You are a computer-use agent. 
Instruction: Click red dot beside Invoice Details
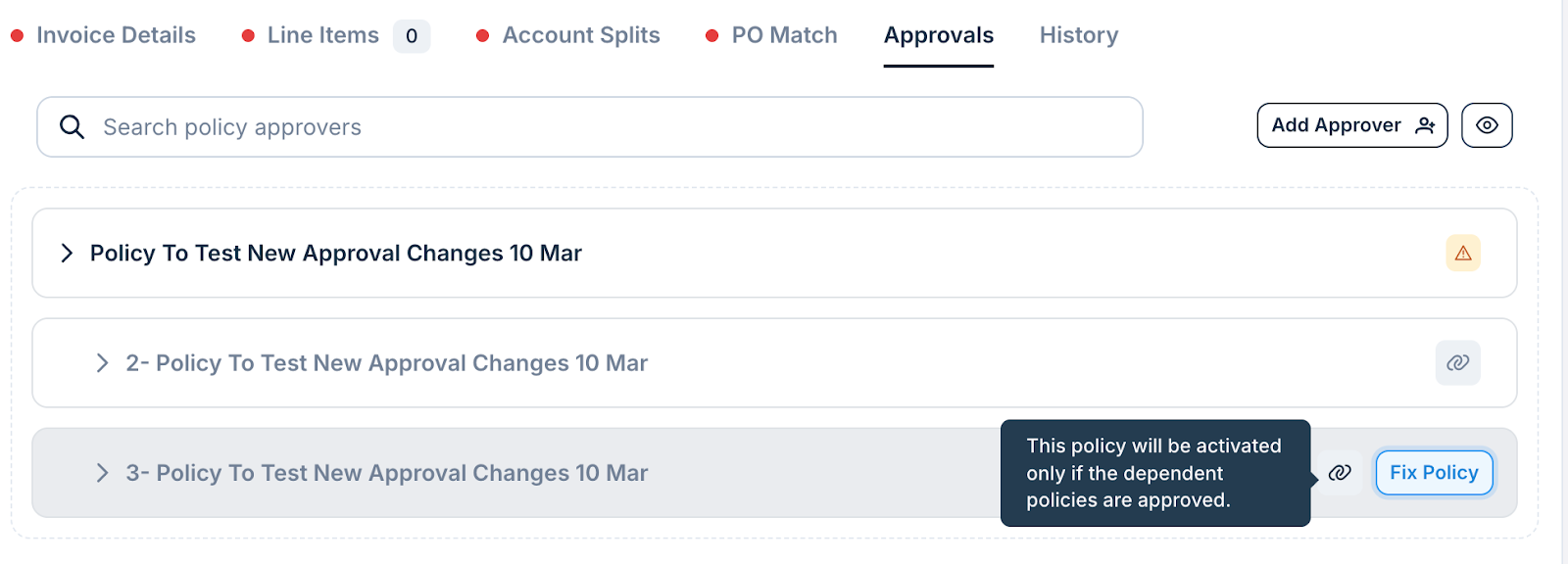[17, 35]
